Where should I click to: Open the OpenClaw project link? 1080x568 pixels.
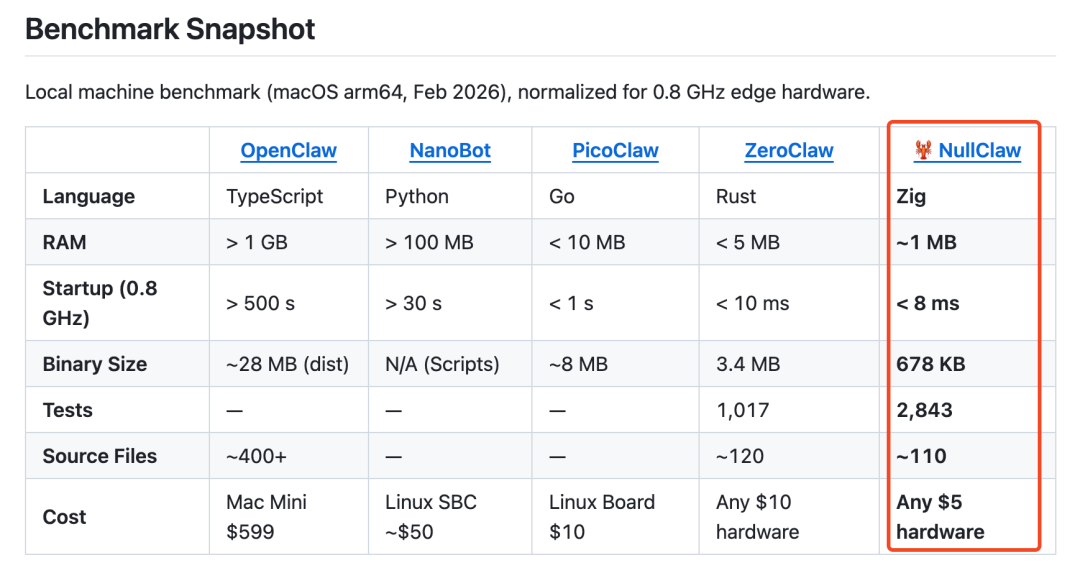pos(288,151)
